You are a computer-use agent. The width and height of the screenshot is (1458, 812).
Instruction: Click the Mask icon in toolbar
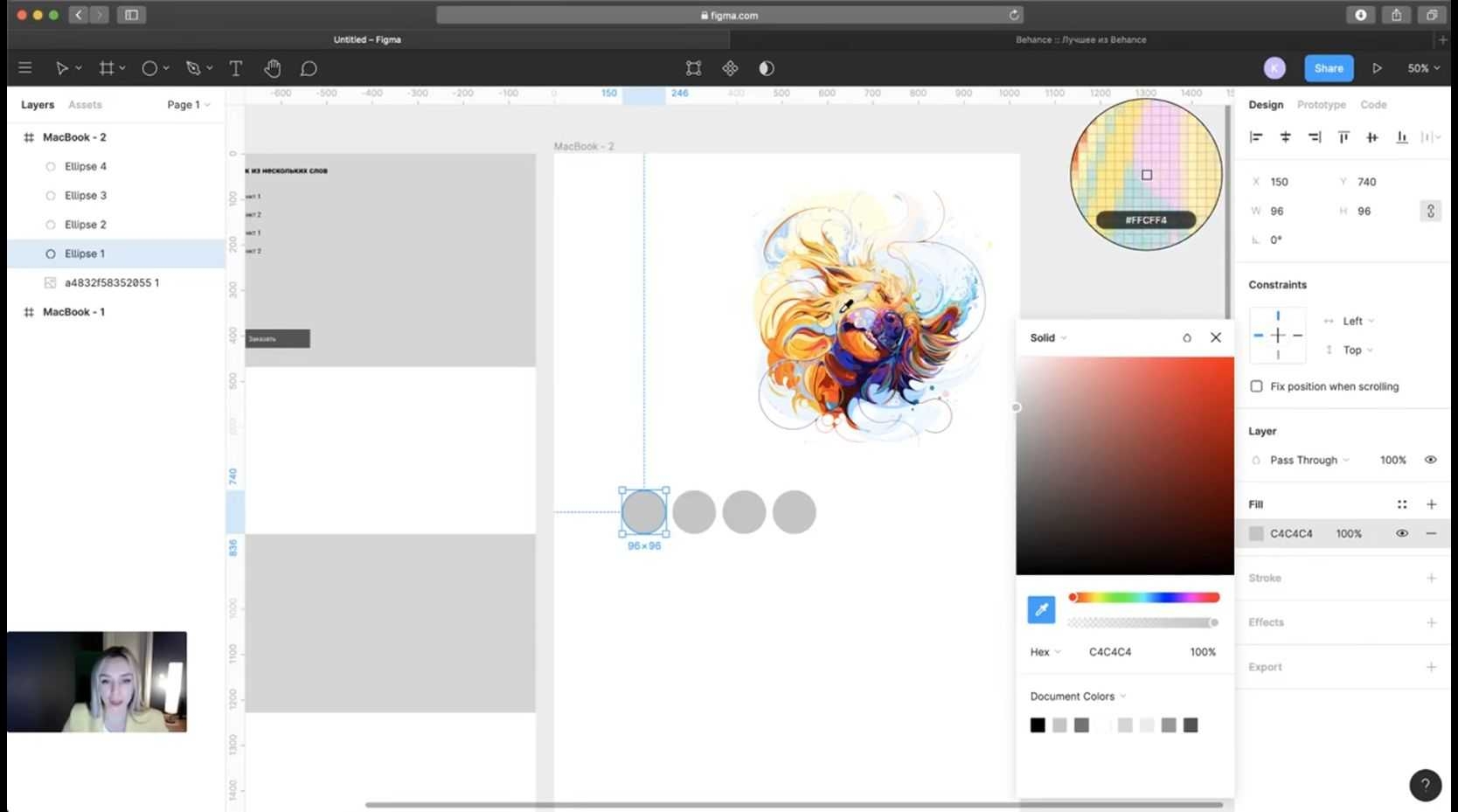(767, 68)
